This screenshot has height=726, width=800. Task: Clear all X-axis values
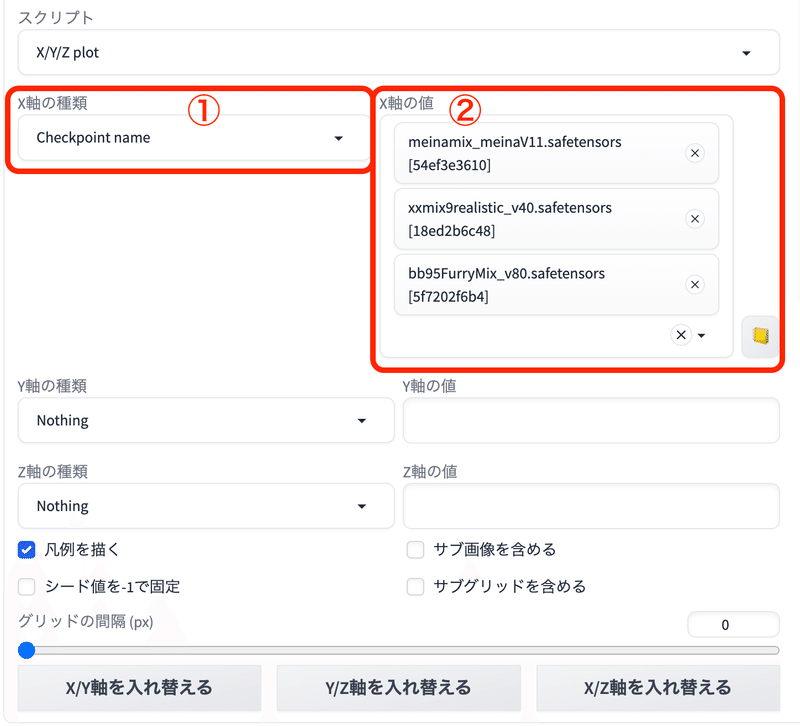[681, 335]
